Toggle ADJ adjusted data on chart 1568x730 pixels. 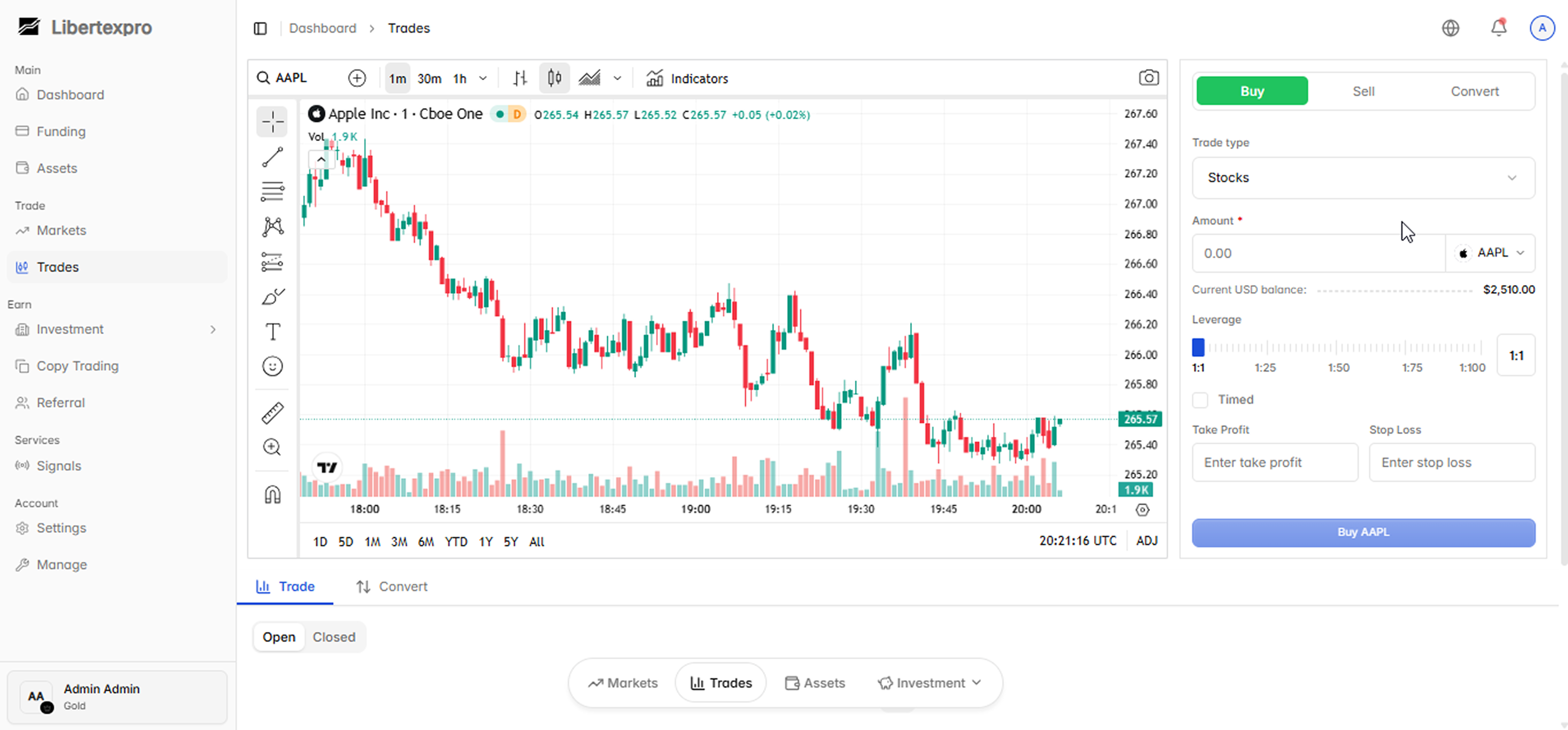pyautogui.click(x=1146, y=541)
